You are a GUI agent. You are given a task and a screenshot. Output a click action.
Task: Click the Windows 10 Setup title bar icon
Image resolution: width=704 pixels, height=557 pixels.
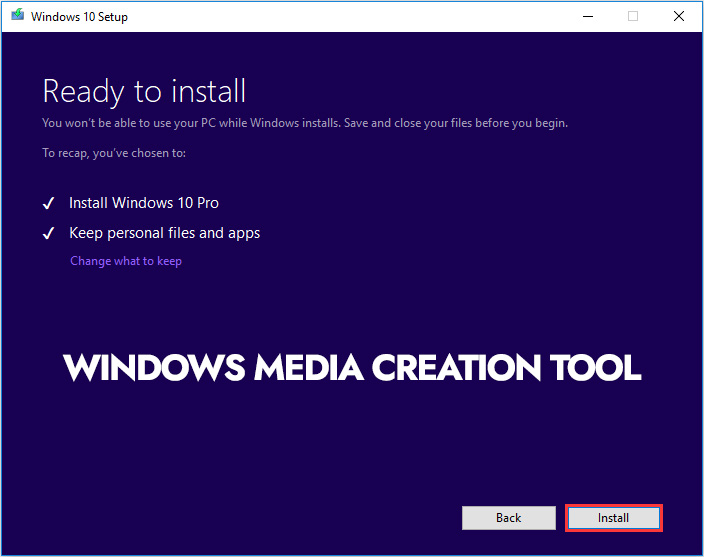coord(17,16)
